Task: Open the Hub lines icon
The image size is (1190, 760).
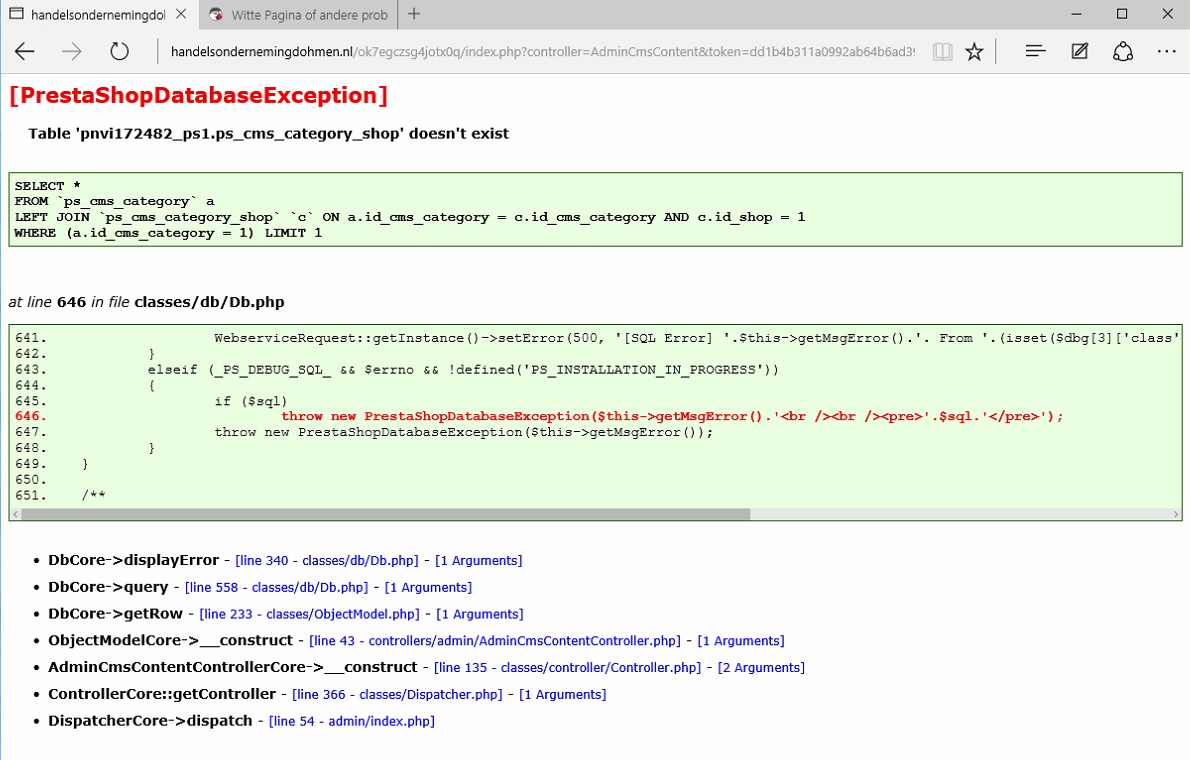Action: pos(1035,51)
